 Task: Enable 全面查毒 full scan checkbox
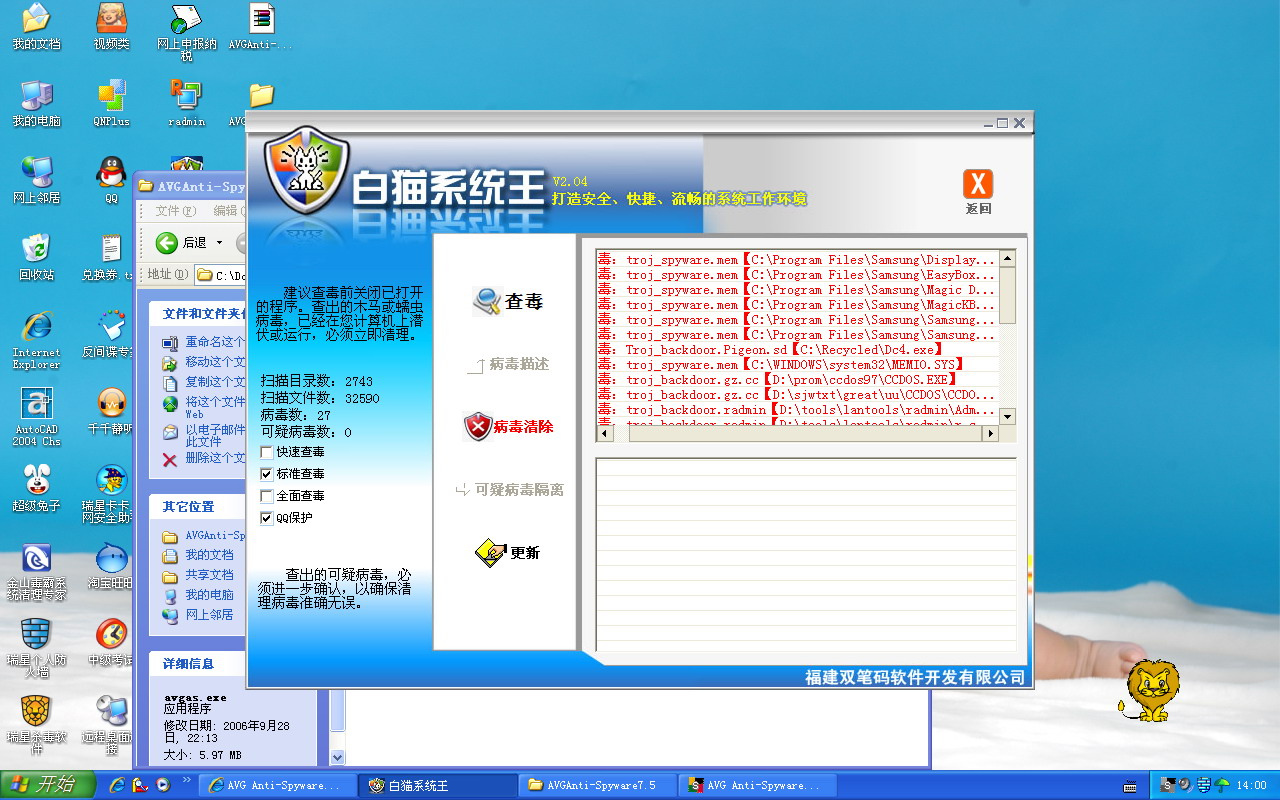pos(267,496)
